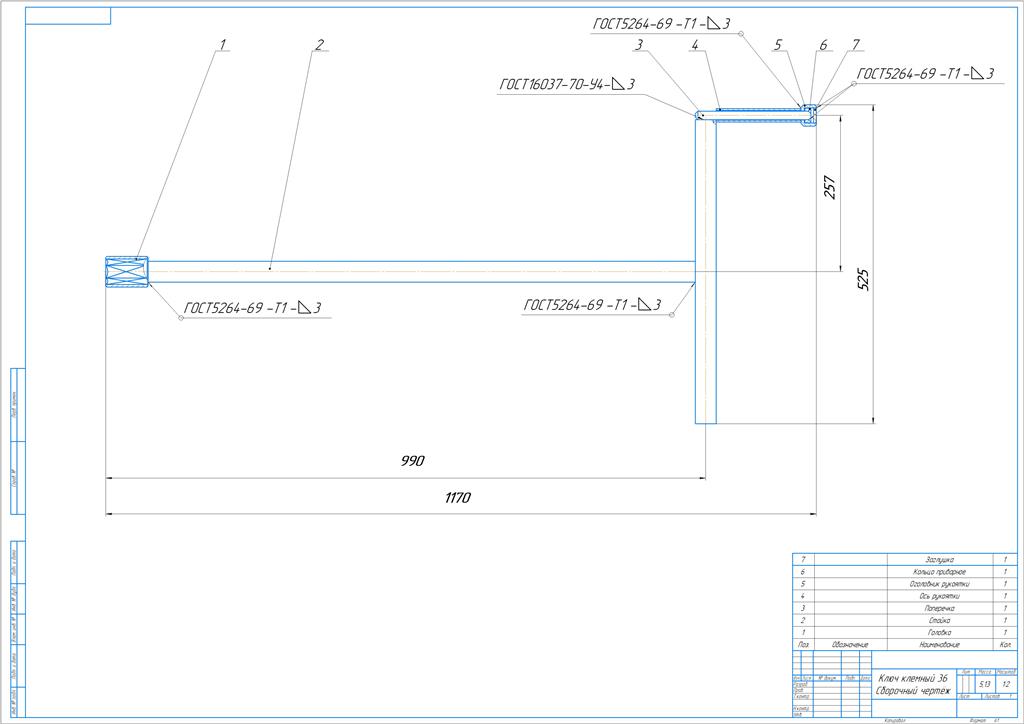The height and width of the screenshot is (724, 1024).
Task: Select the mass value 5,13
Action: 985,684
